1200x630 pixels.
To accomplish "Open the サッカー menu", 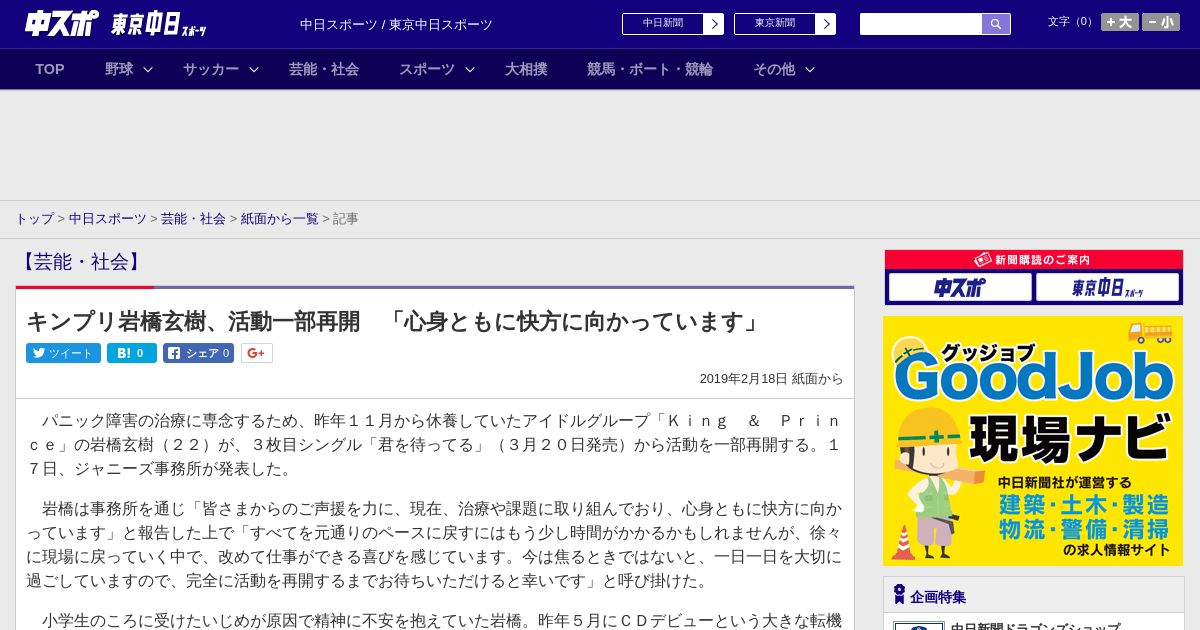I will (x=211, y=69).
